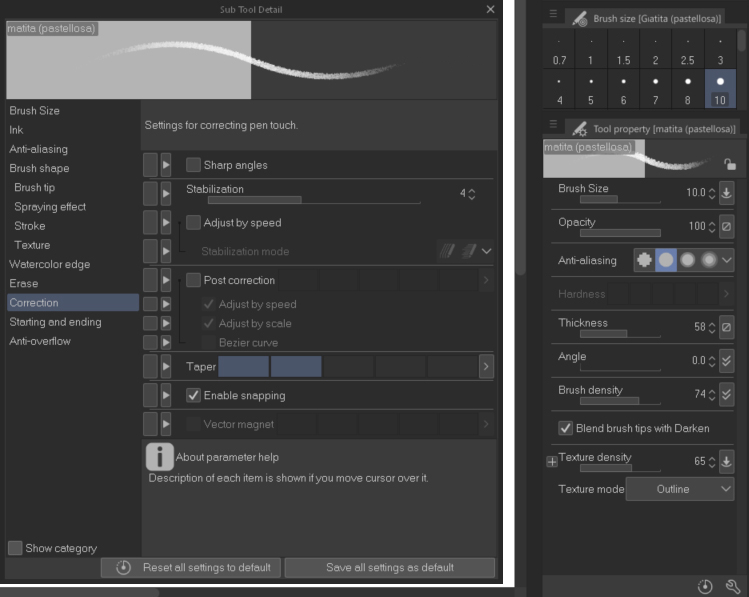
Task: Open the Angle dynamics settings icon
Action: coord(727,361)
